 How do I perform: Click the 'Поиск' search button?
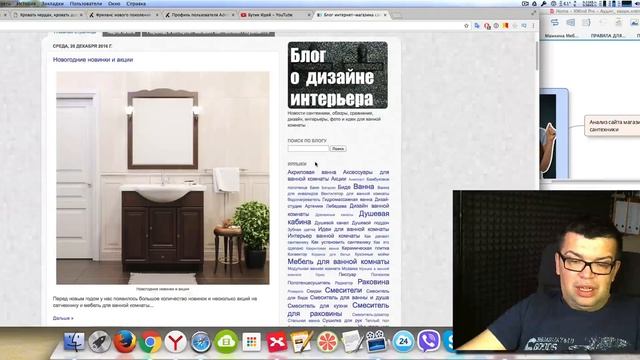click(x=338, y=149)
